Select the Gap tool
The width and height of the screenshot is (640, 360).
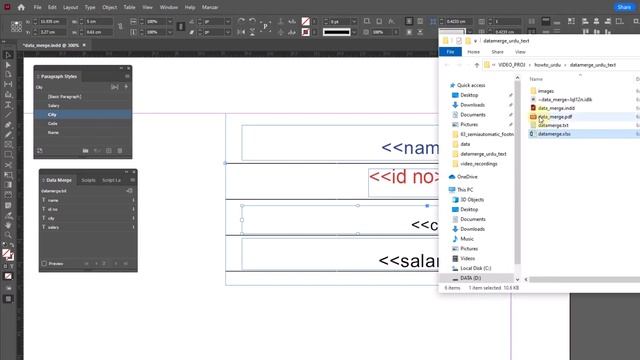click(8, 84)
